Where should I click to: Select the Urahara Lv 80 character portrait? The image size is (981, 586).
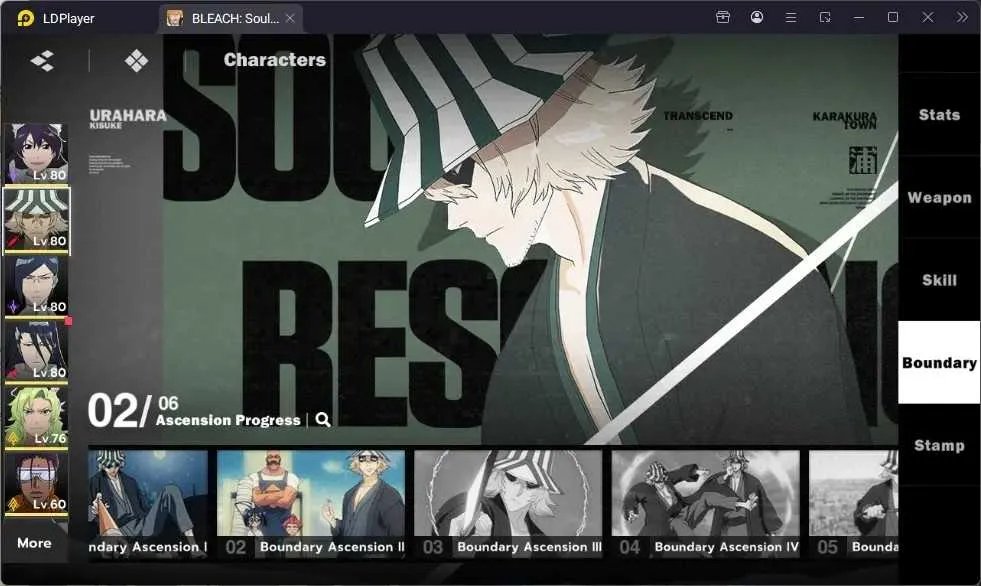coord(36,220)
